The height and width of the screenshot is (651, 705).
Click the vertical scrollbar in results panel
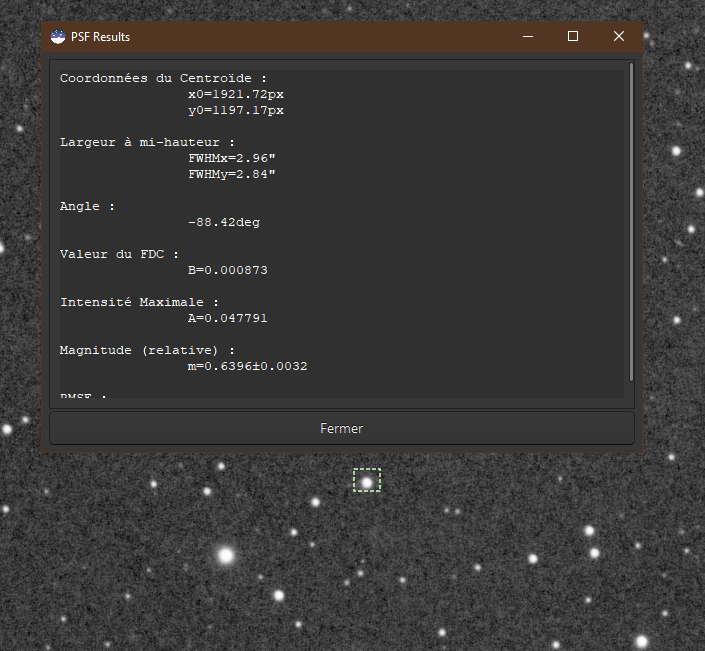tap(631, 222)
